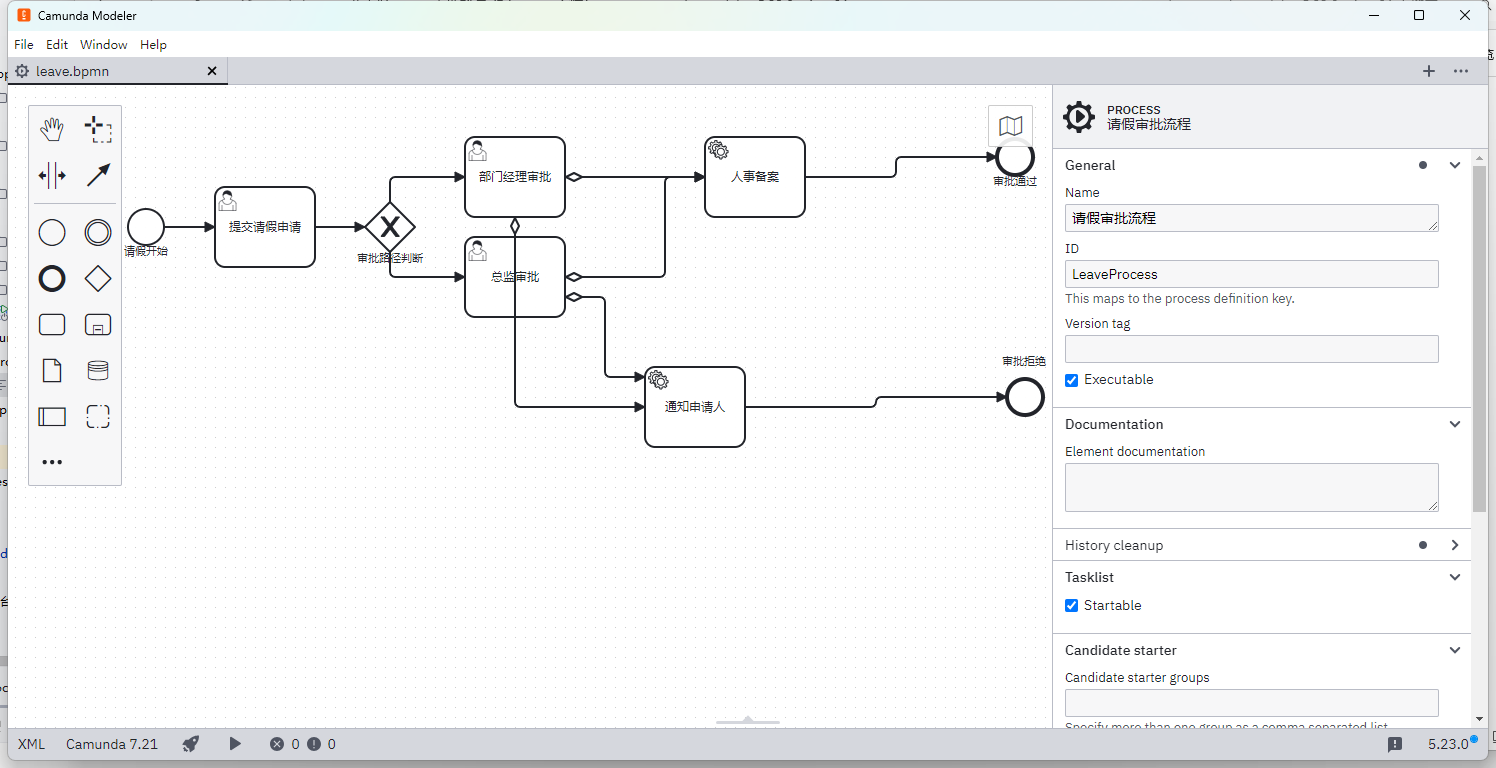Select the Data store reference shape

(x=98, y=371)
